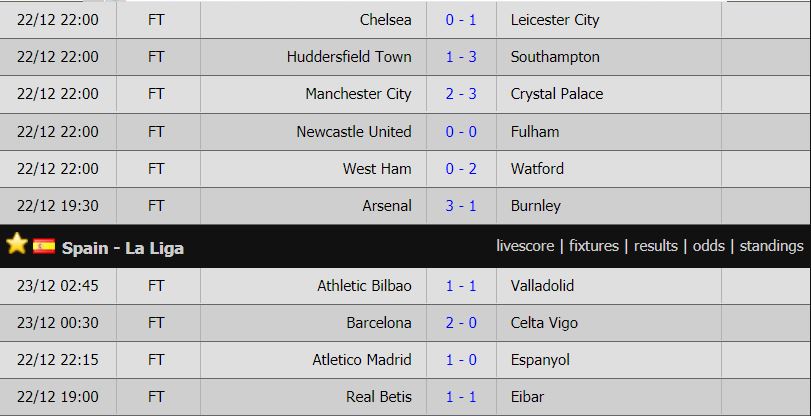This screenshot has width=811, height=416.
Task: Select the Huddersfield Town team name
Action: tap(349, 57)
